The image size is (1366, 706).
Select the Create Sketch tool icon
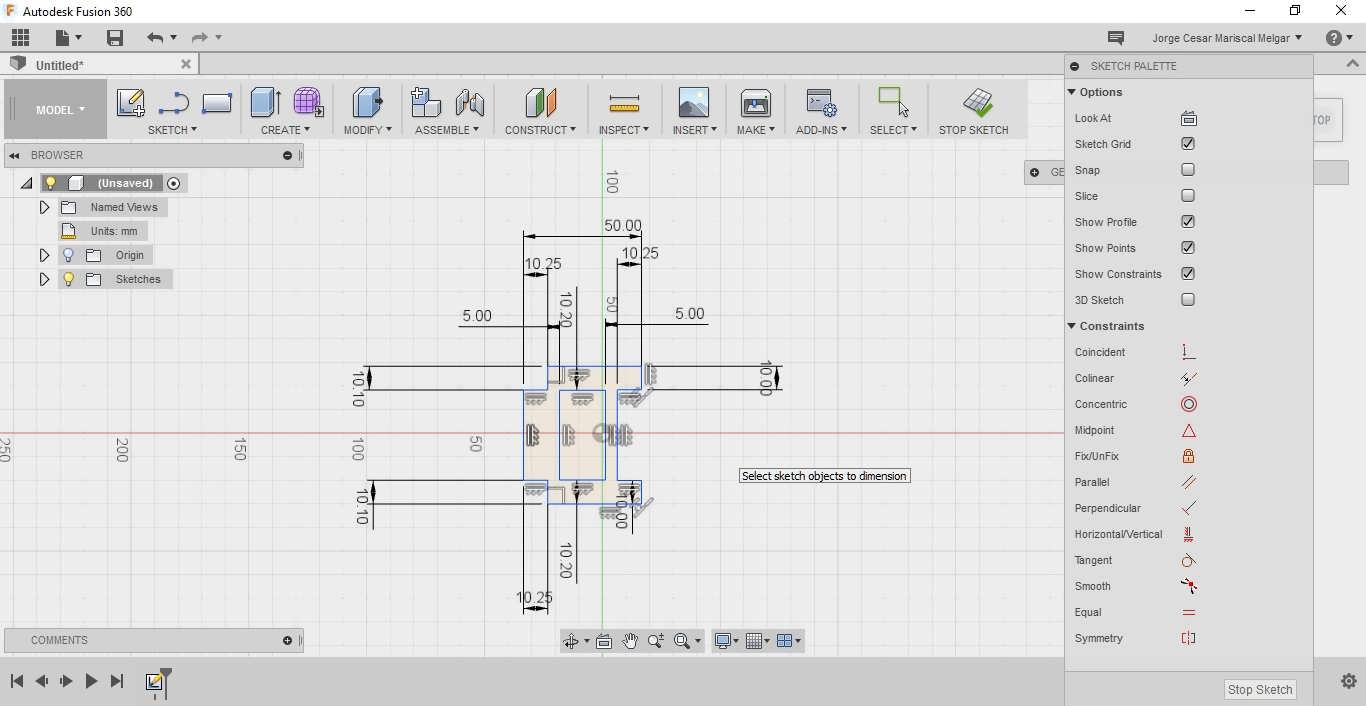click(130, 102)
